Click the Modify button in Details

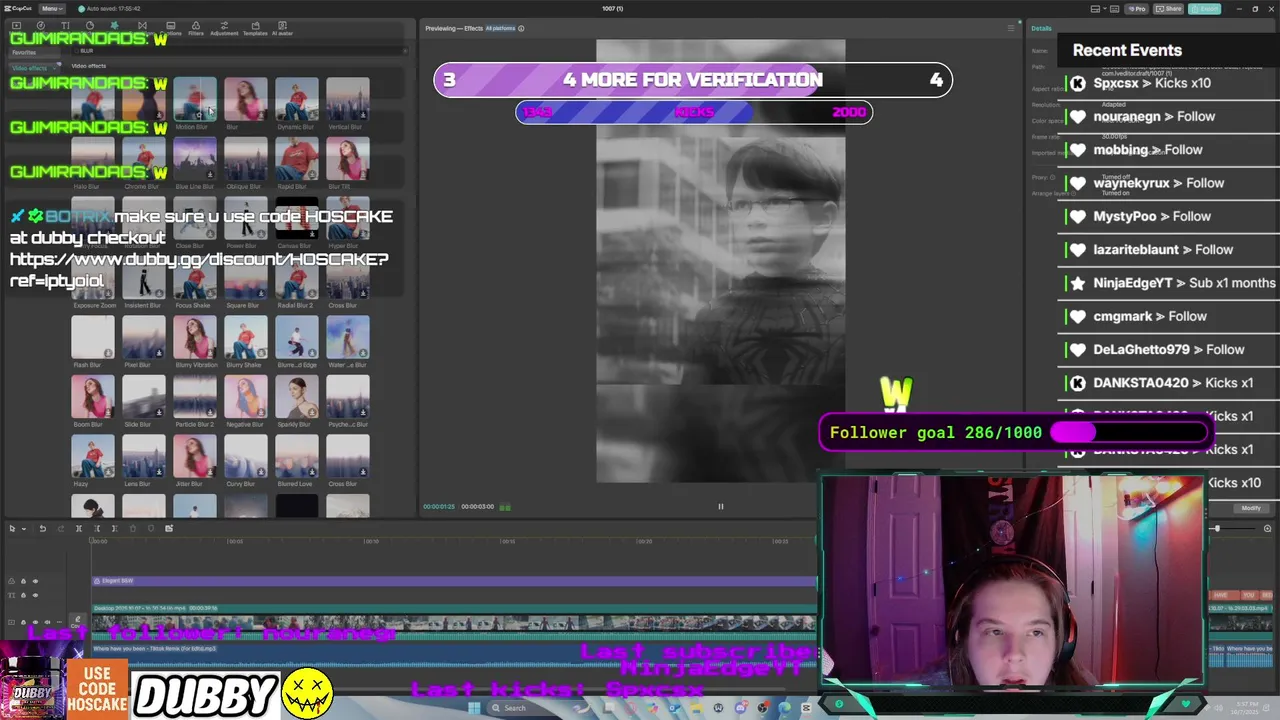click(x=1251, y=508)
